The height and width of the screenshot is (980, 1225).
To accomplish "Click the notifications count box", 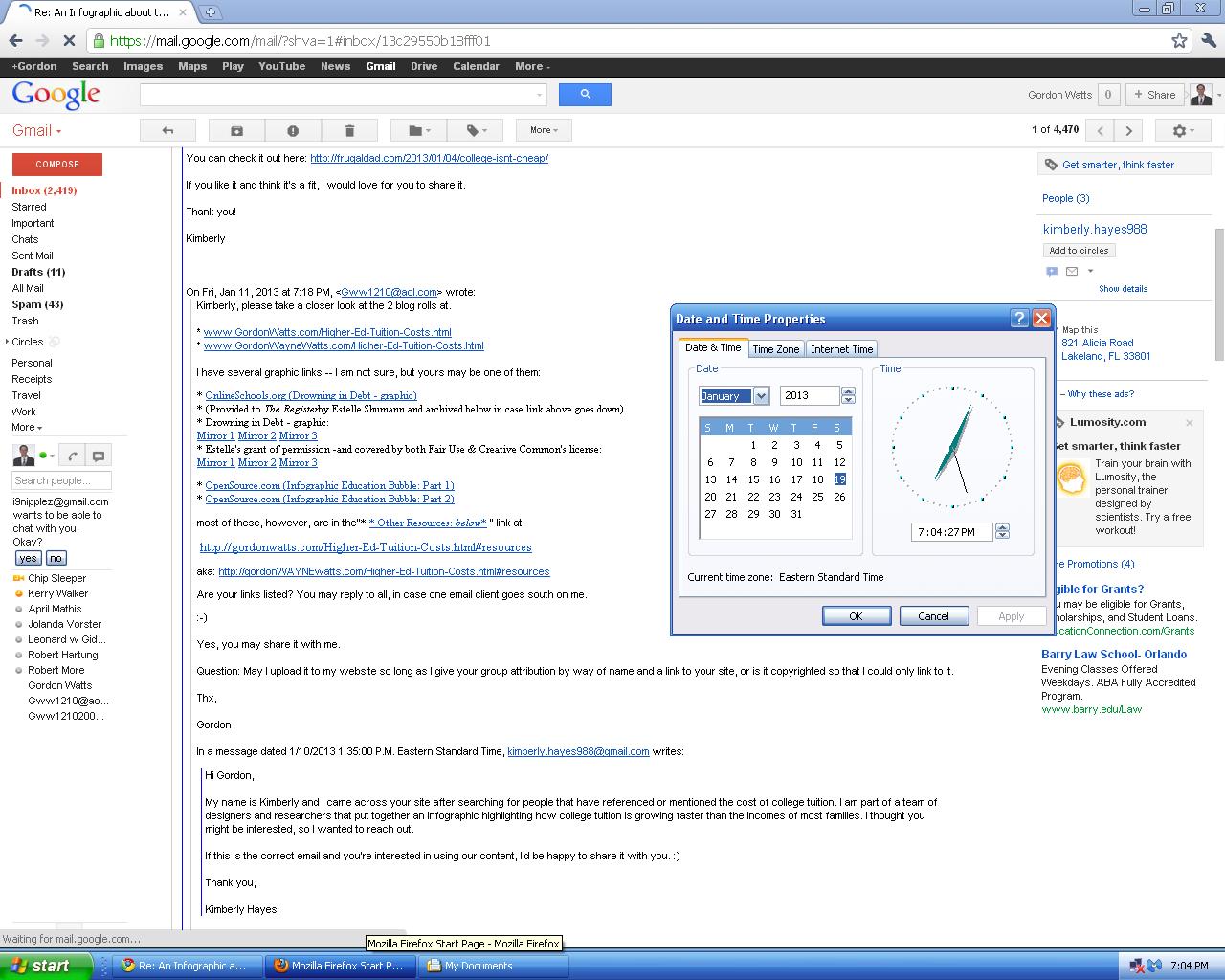I will click(x=1108, y=95).
